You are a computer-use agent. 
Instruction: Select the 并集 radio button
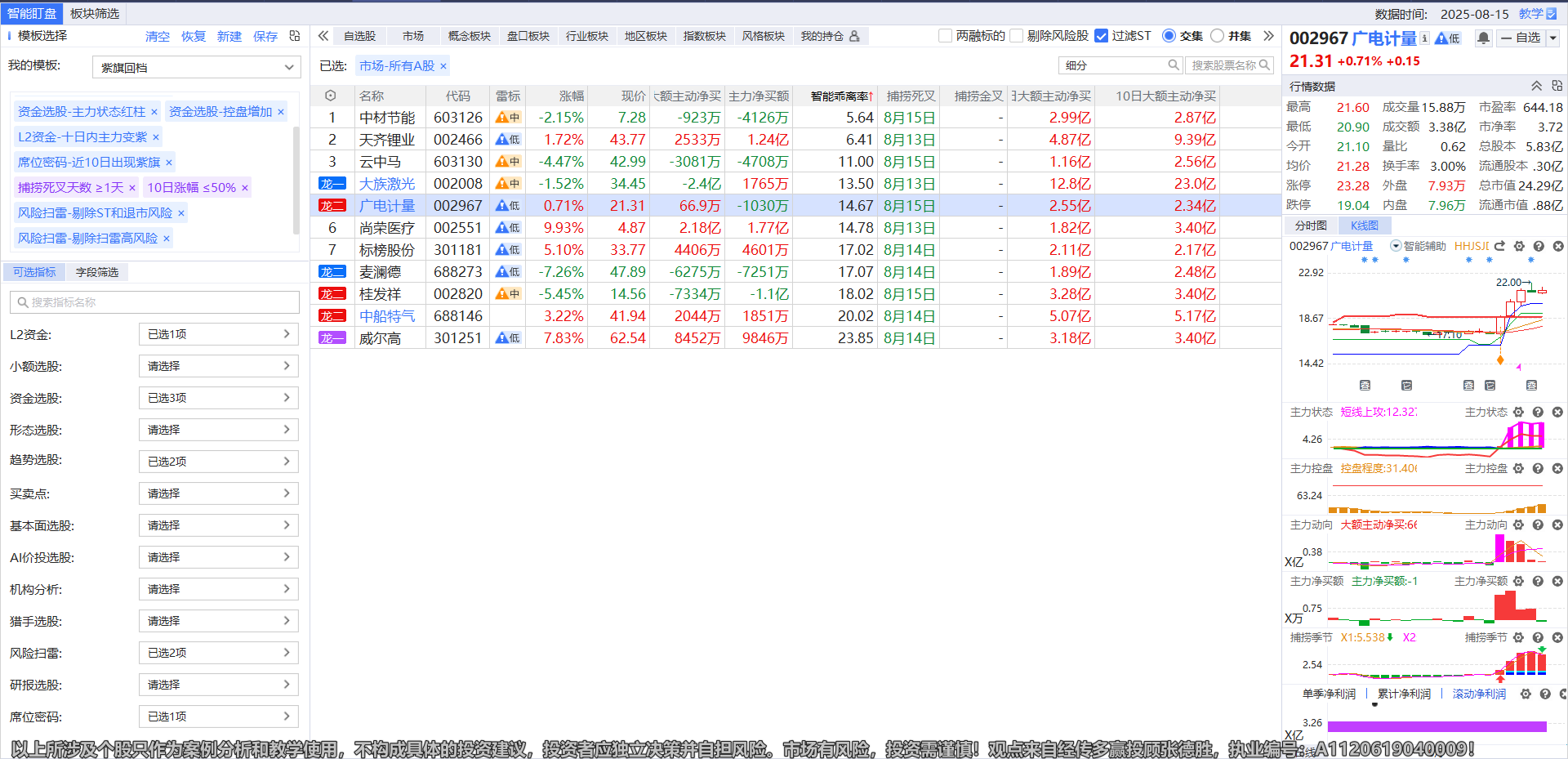click(x=1217, y=36)
